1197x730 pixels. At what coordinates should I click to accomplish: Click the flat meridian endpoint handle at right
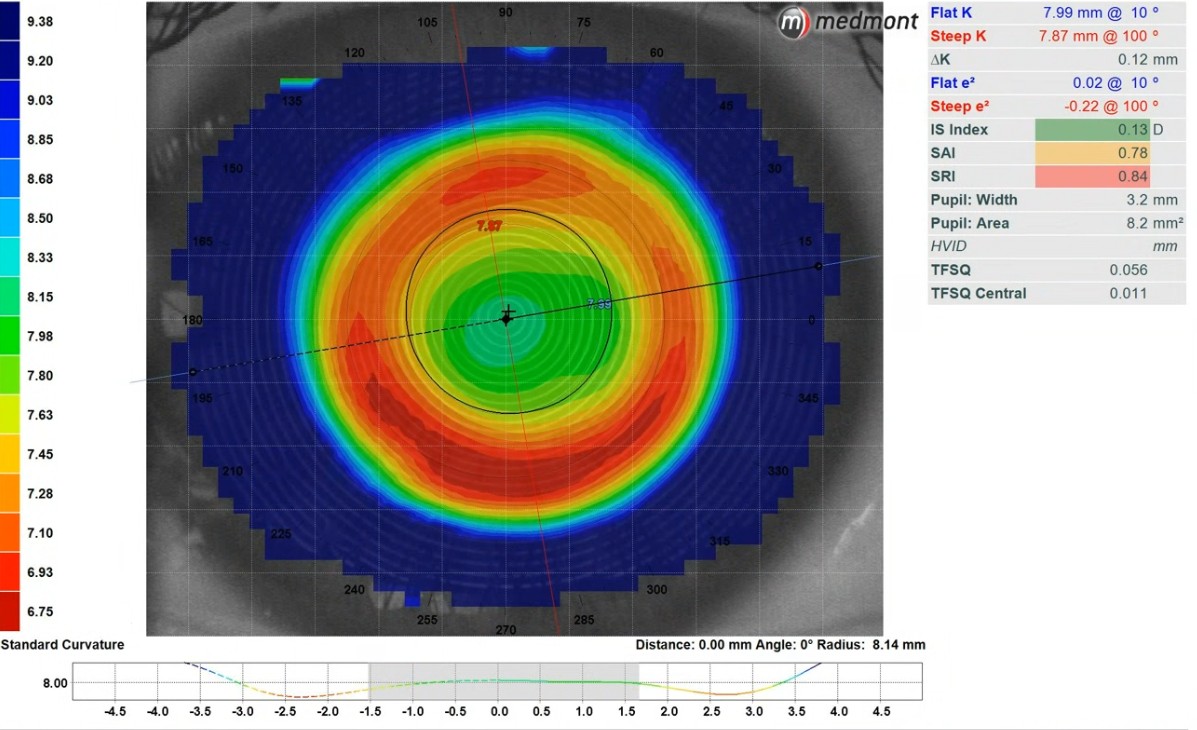point(818,266)
